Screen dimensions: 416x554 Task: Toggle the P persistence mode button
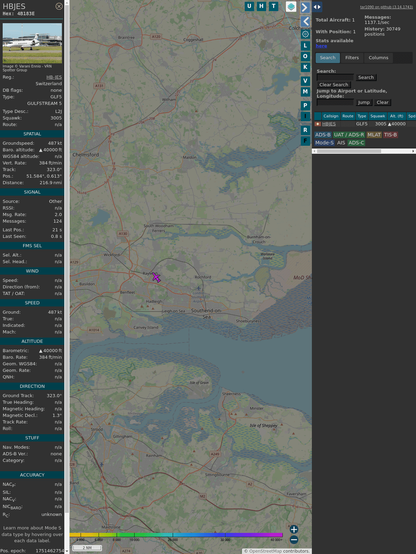point(305,105)
